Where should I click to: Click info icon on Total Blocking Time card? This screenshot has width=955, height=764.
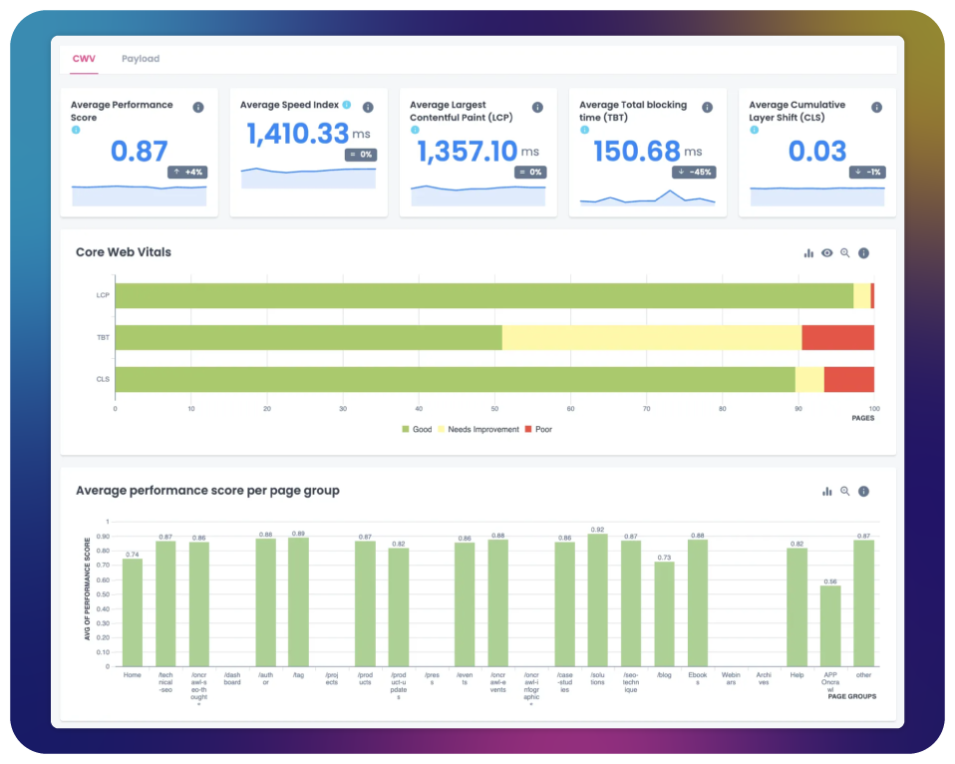[x=707, y=107]
